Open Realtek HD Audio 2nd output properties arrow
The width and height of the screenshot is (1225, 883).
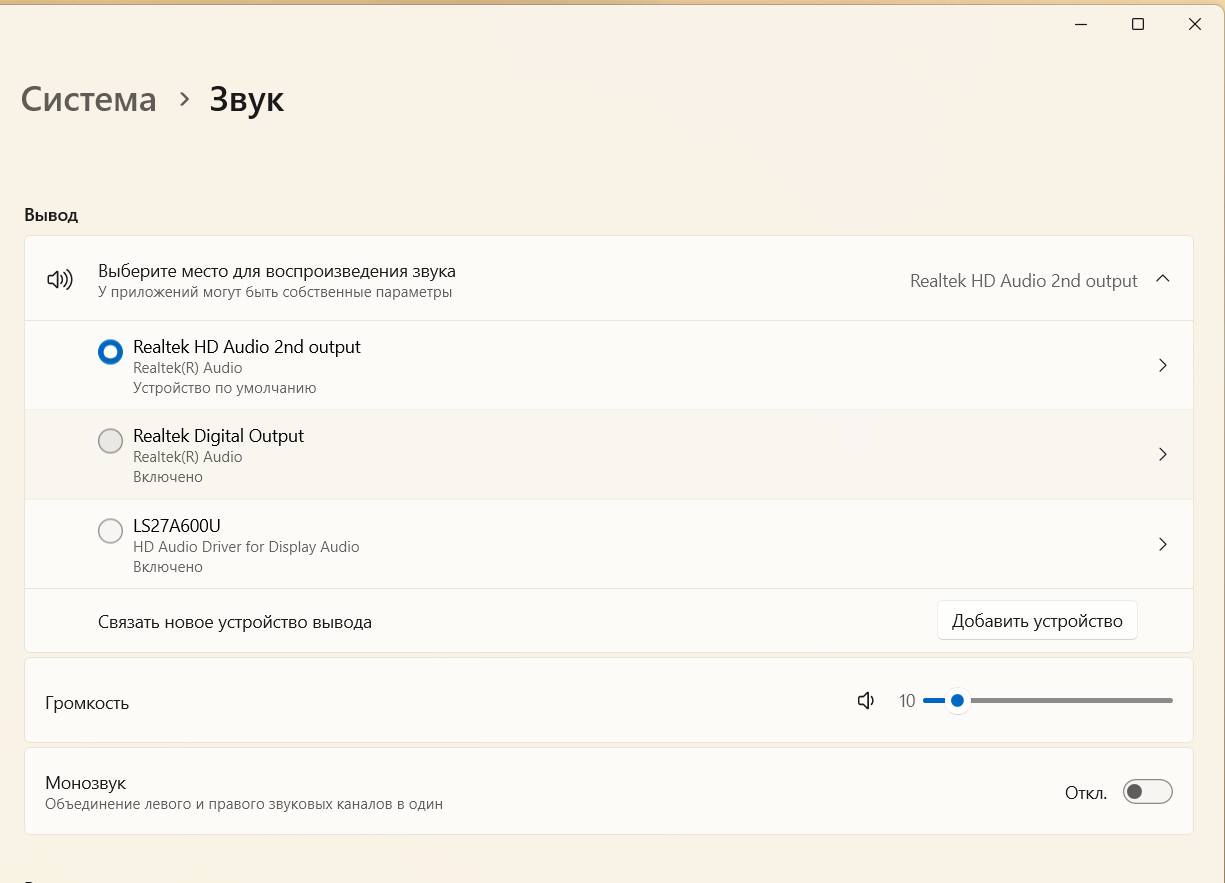tap(1162, 365)
